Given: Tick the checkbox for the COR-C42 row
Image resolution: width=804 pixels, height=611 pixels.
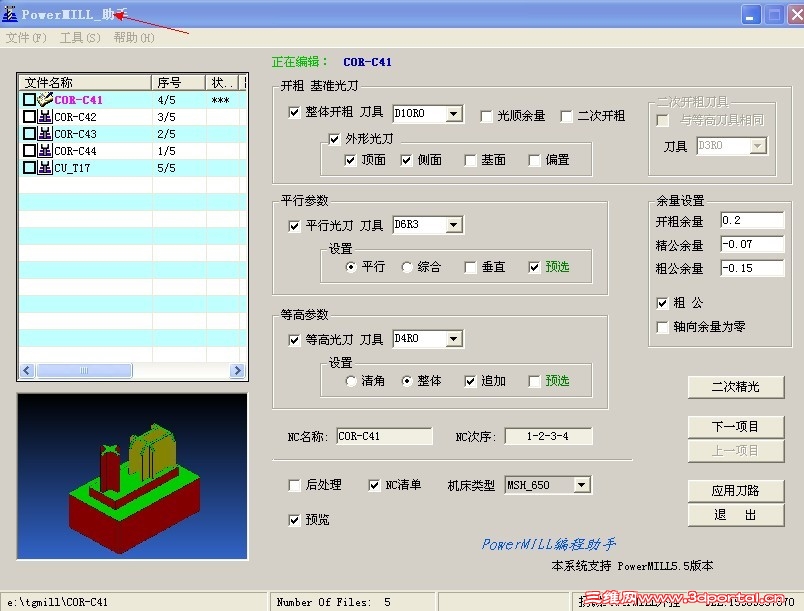Looking at the screenshot, I should pyautogui.click(x=30, y=116).
